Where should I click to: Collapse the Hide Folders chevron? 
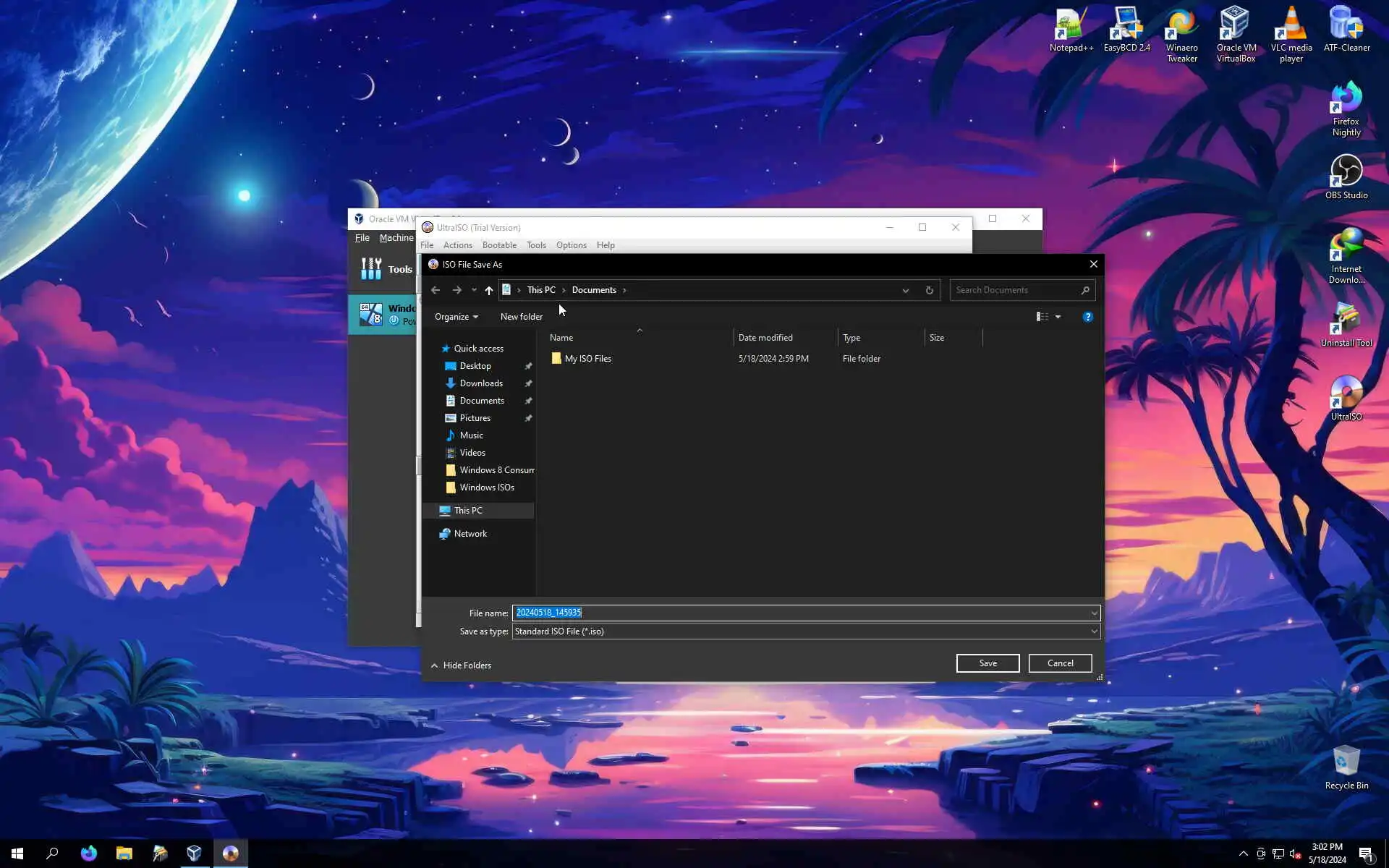(434, 665)
